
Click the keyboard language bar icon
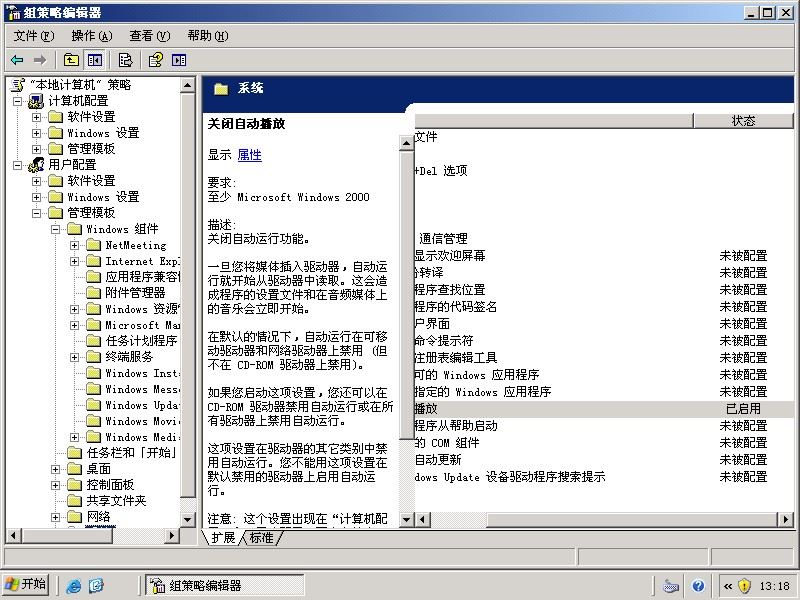(x=670, y=586)
